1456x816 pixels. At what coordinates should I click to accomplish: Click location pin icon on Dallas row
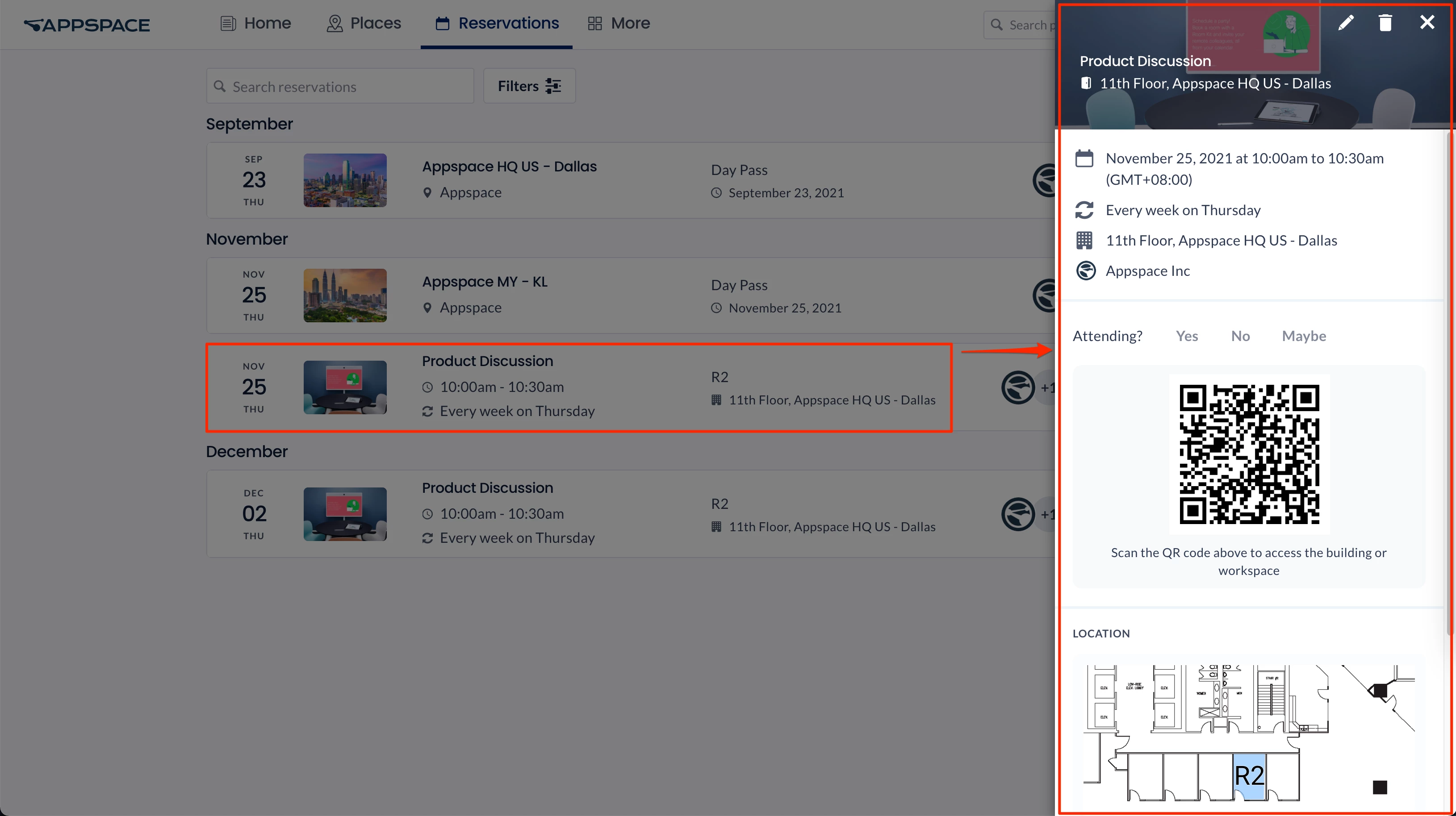pyautogui.click(x=427, y=193)
